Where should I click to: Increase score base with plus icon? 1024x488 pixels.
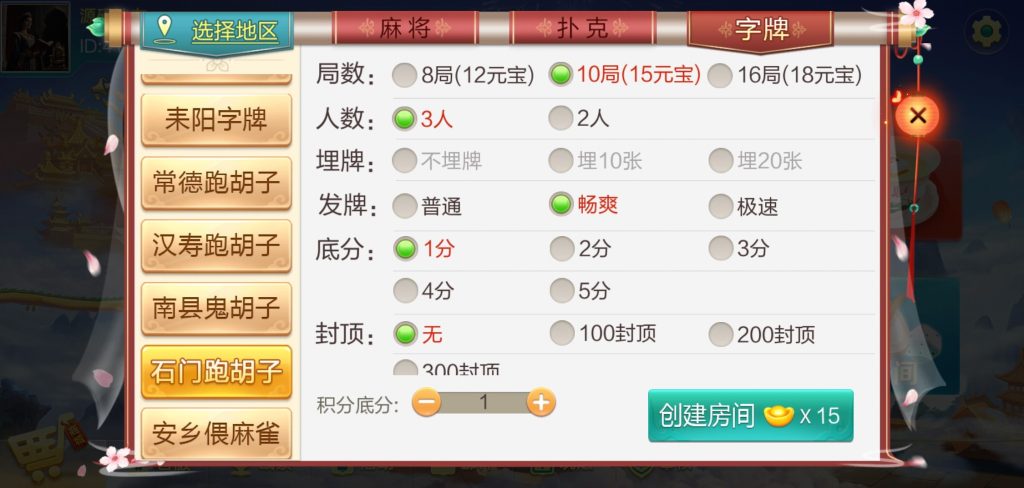[541, 403]
